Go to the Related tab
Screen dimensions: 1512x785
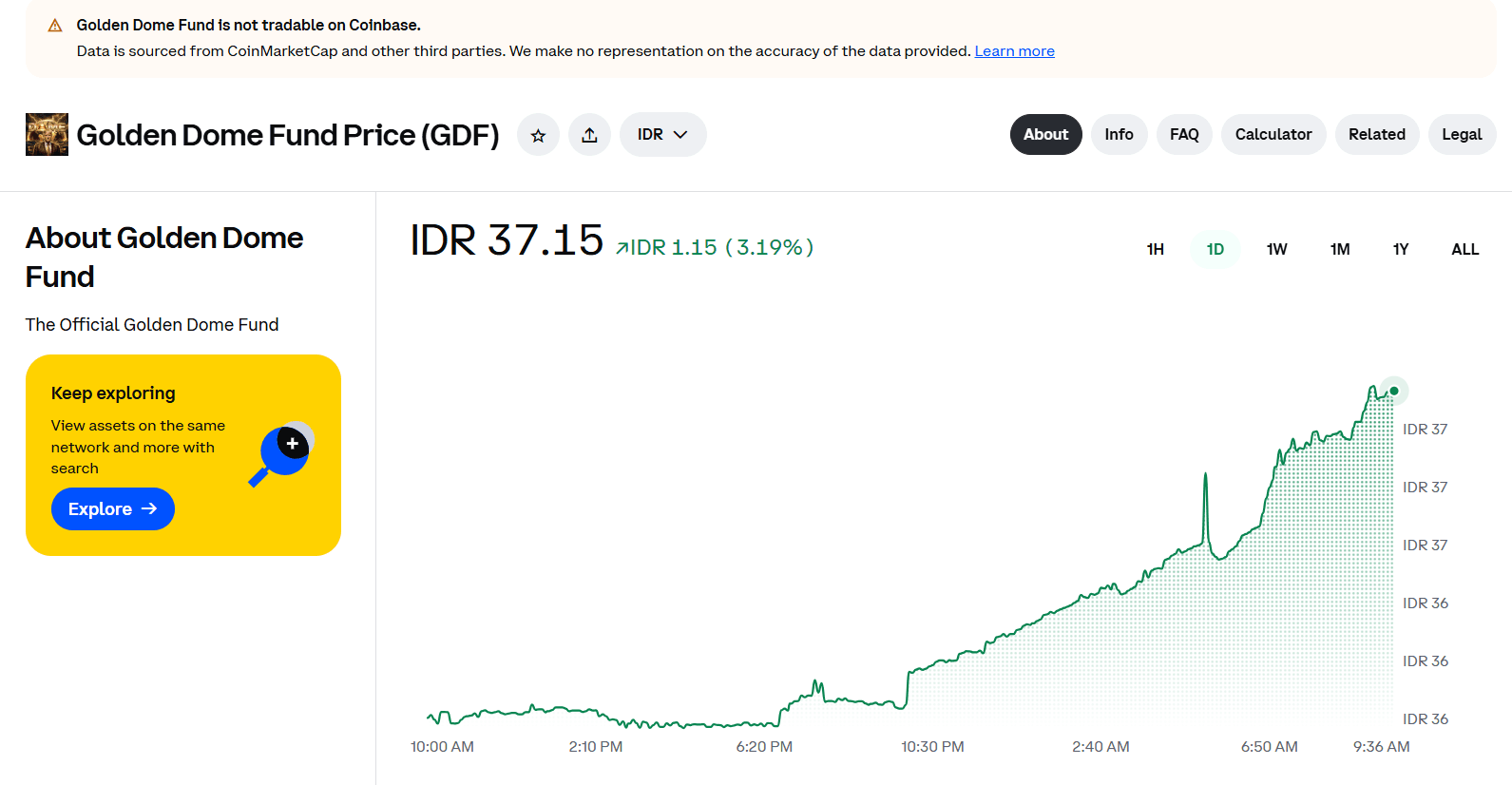coord(1377,135)
